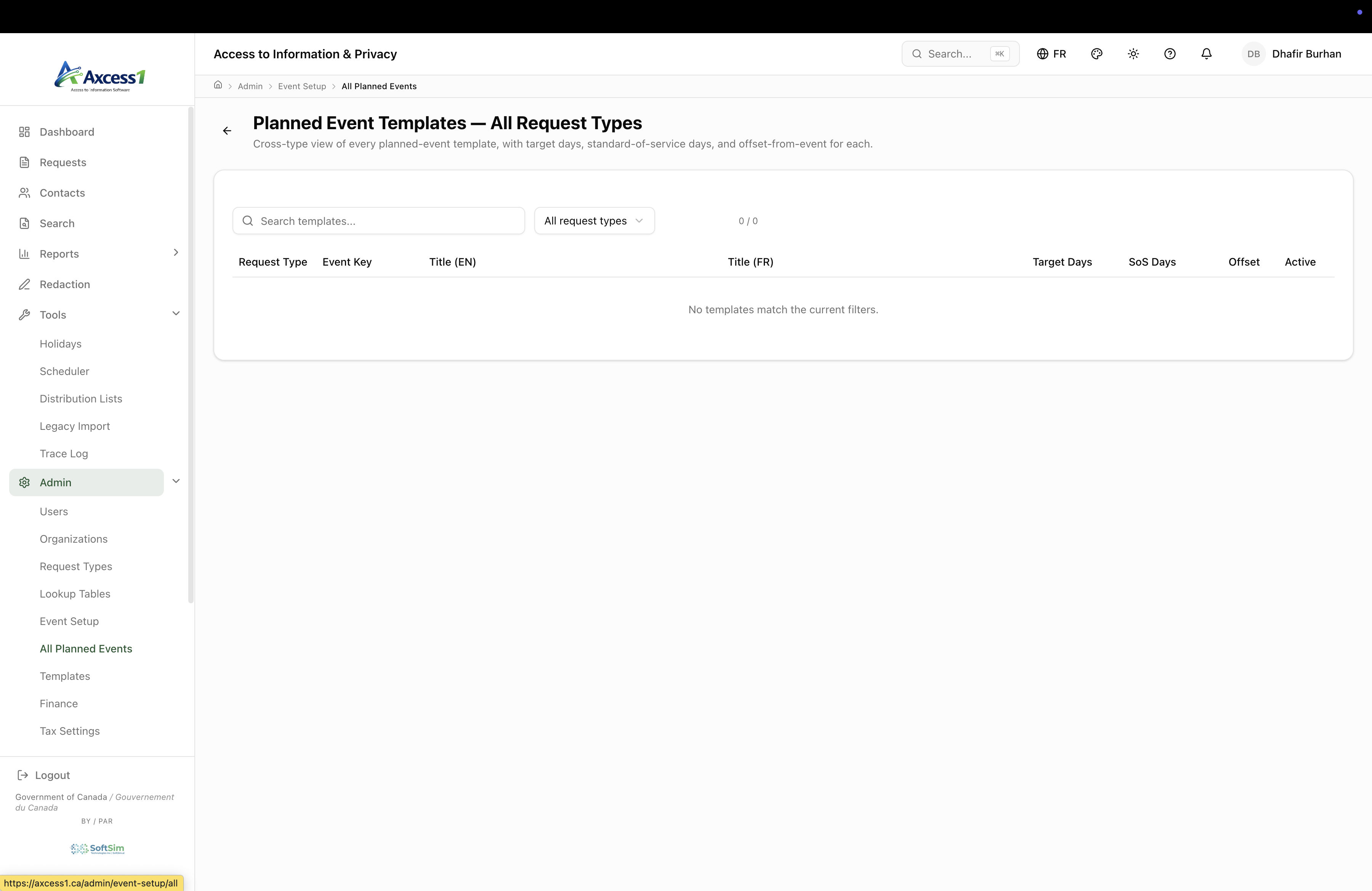
Task: Collapse the Tools section chevron
Action: click(176, 314)
